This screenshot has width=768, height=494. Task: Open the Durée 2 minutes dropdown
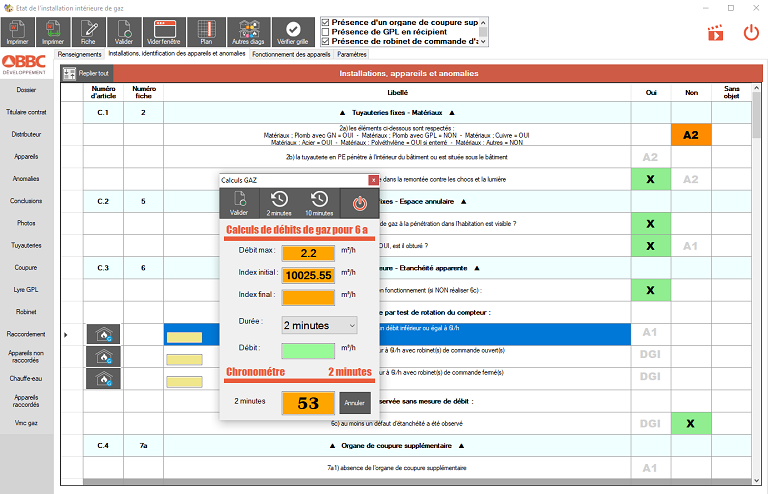point(319,326)
